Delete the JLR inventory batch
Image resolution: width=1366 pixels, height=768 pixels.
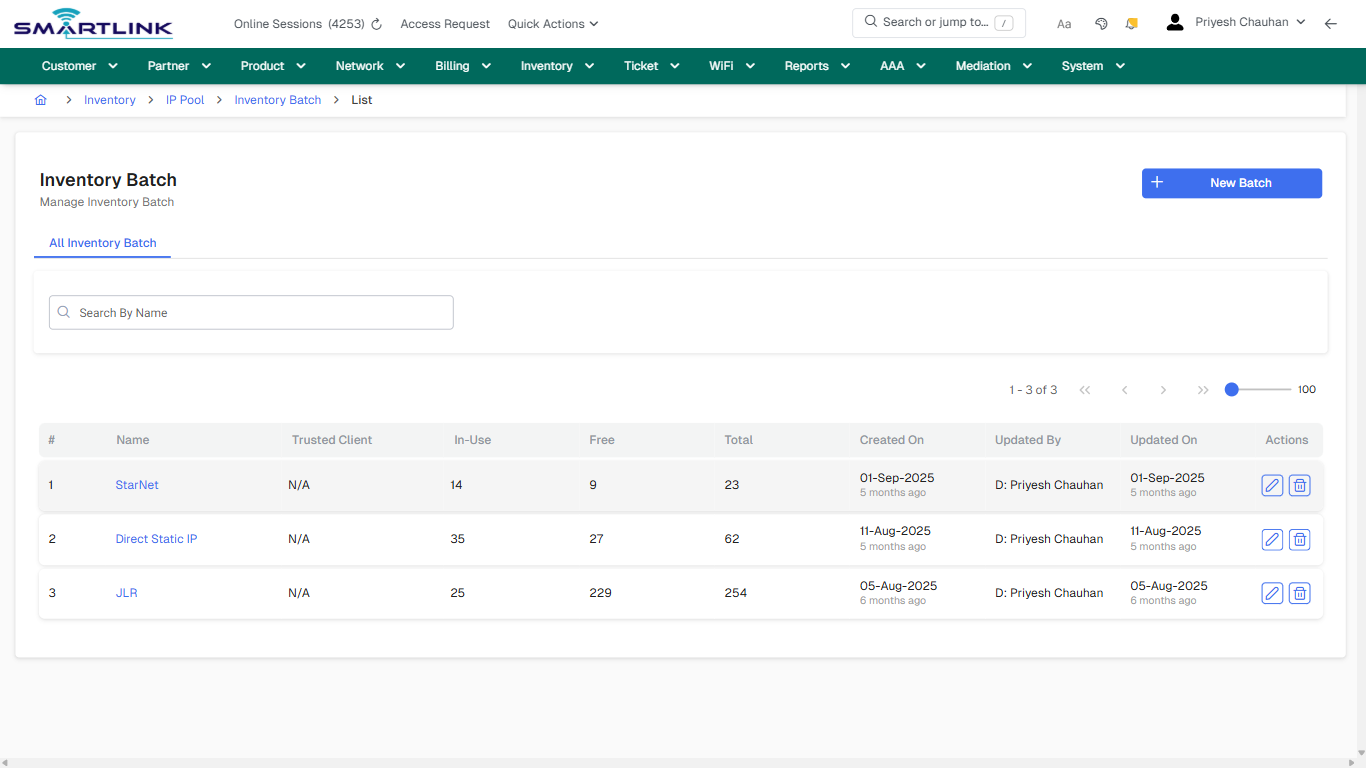(x=1299, y=593)
